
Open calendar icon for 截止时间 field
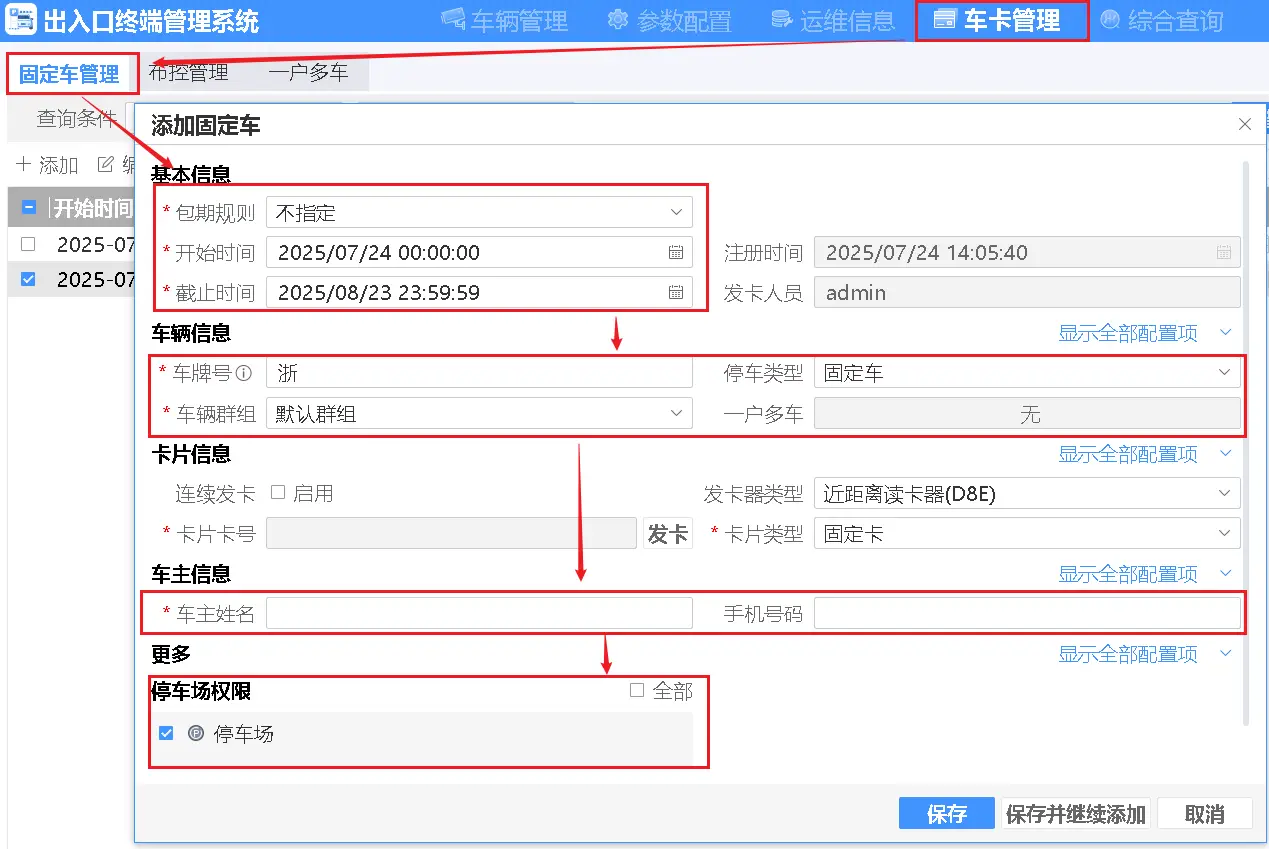coord(676,293)
